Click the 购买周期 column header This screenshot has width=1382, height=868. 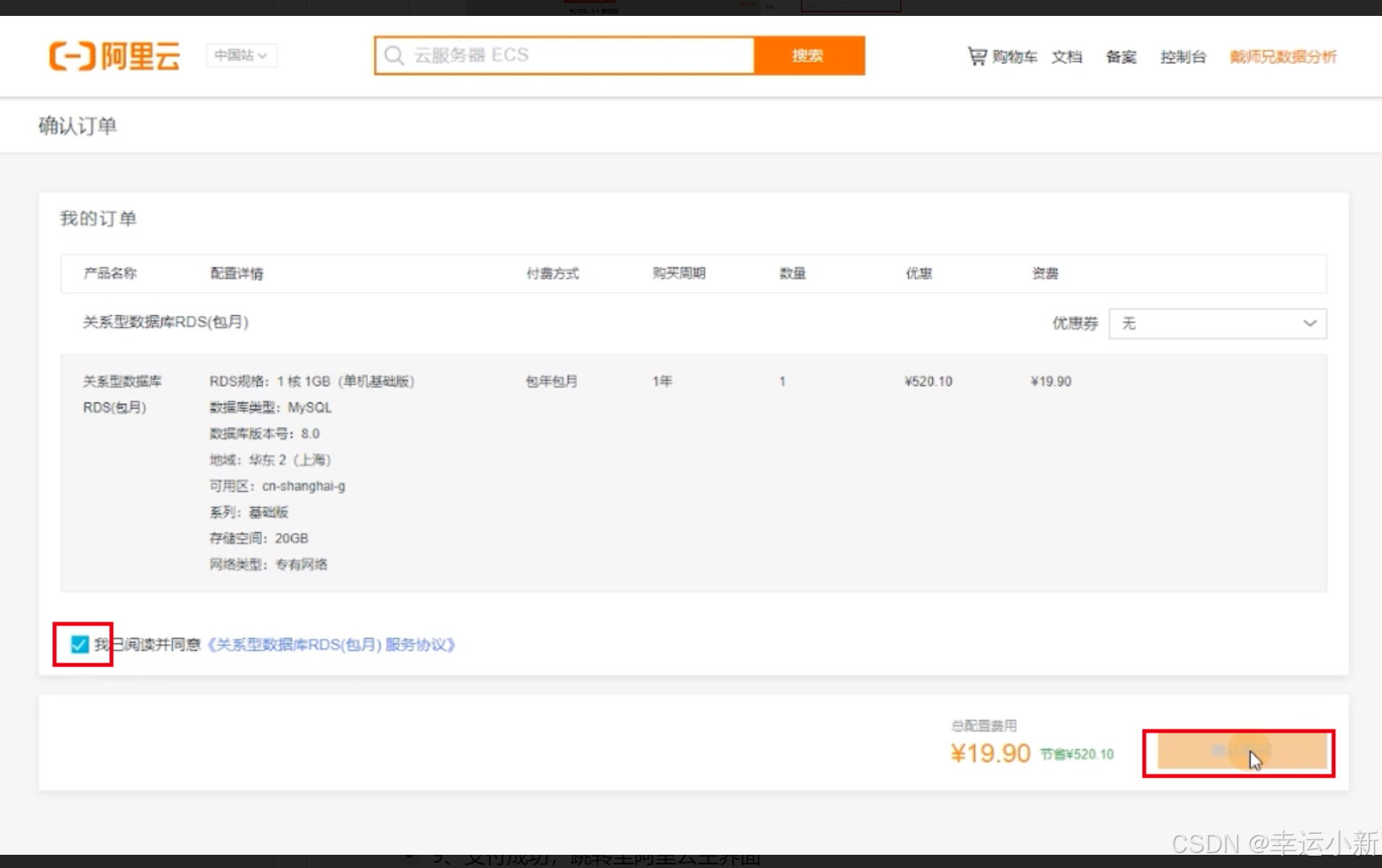coord(679,273)
